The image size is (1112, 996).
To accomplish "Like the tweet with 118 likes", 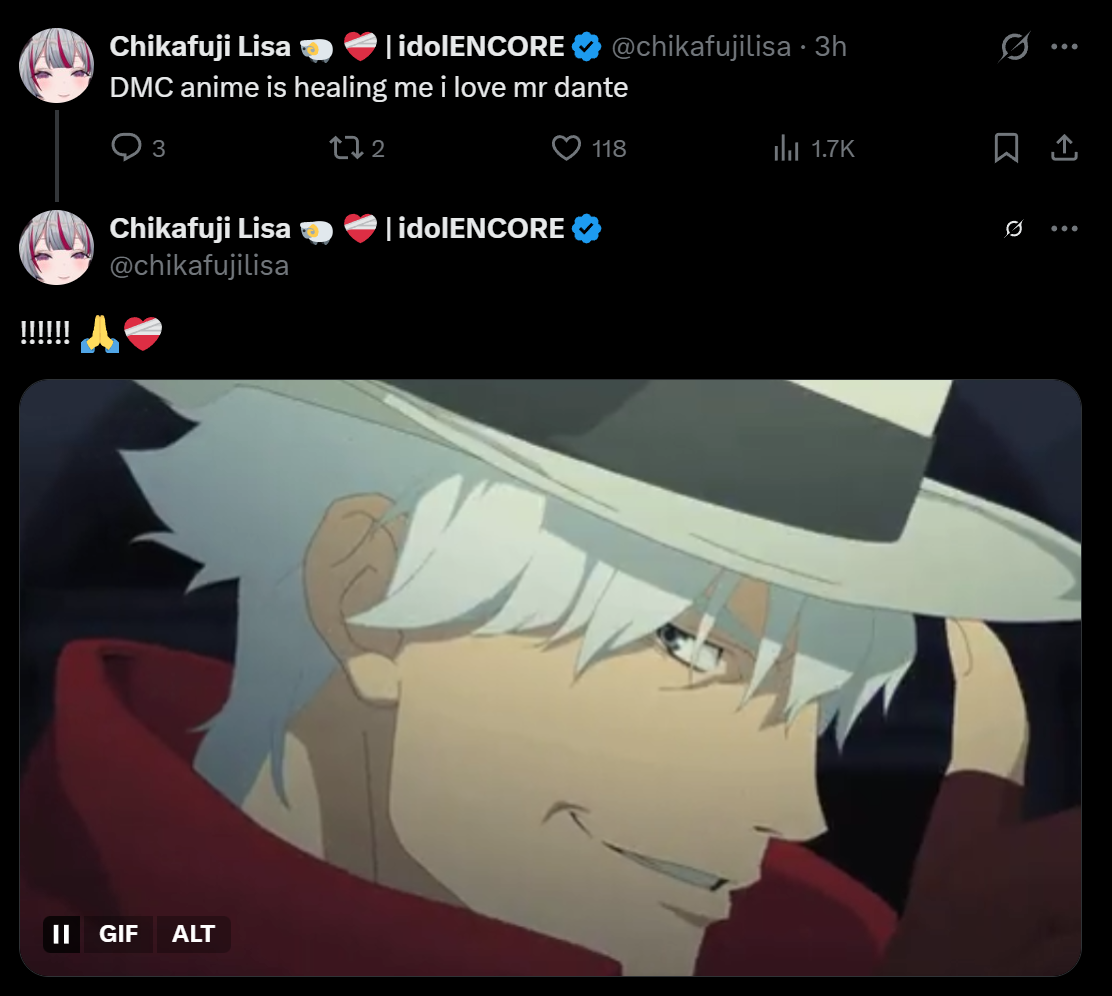I will click(x=566, y=148).
